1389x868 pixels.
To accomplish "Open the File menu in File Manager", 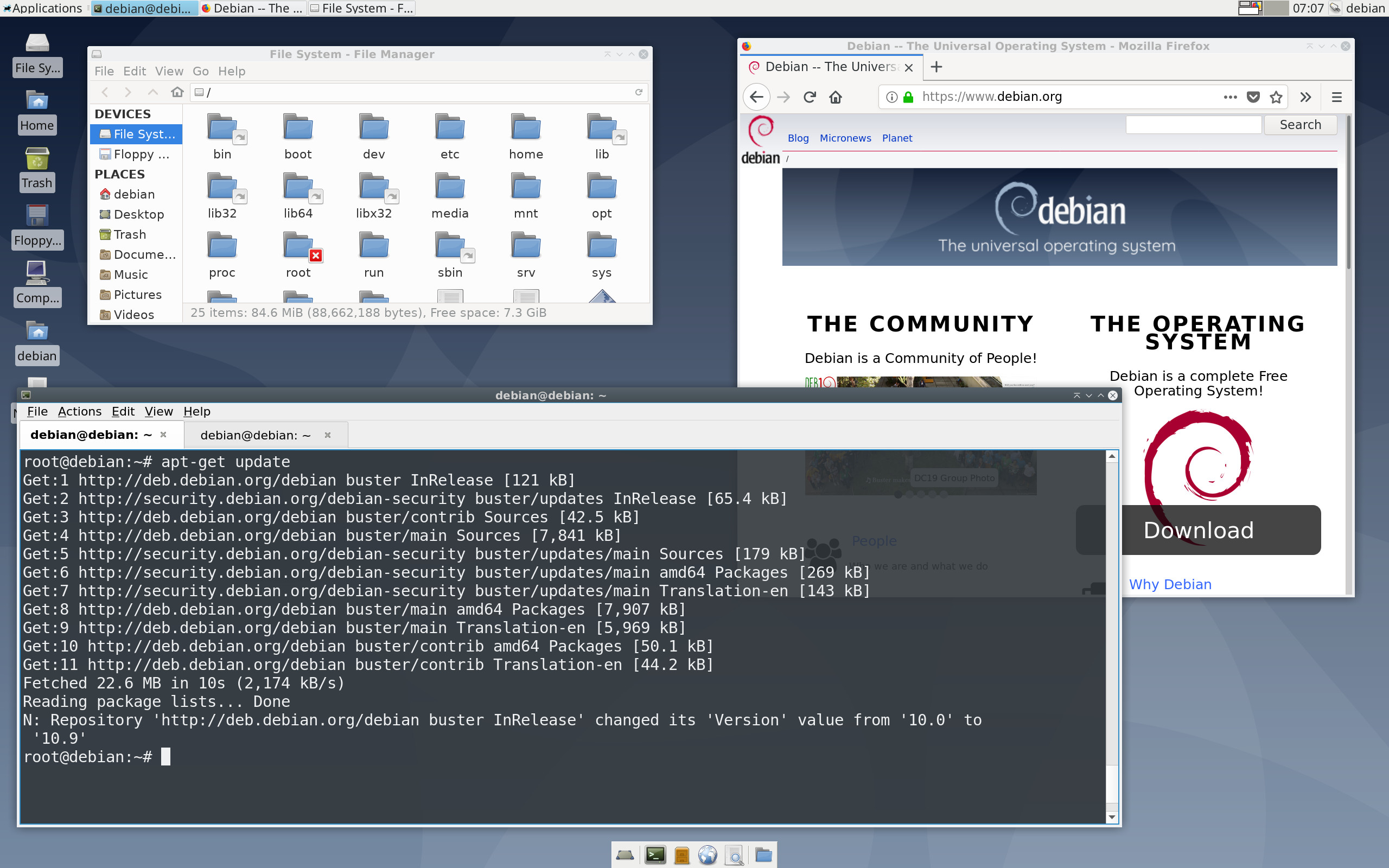I will click(x=104, y=71).
